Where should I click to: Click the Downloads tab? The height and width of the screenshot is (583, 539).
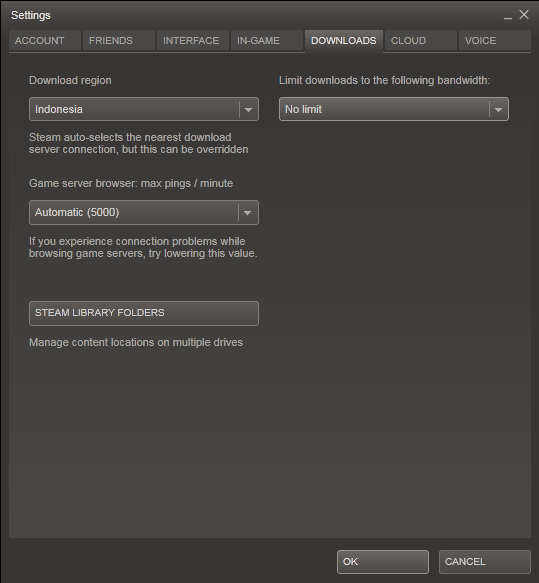(344, 41)
